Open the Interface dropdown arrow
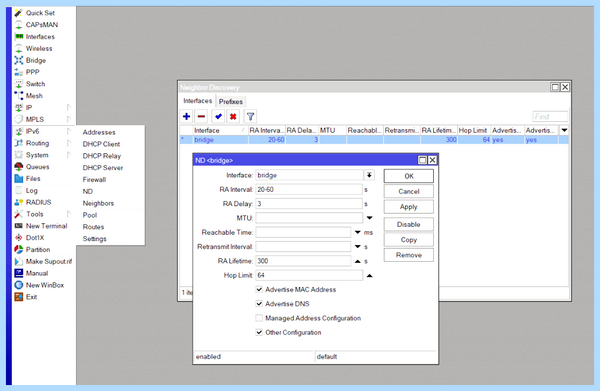 (369, 175)
